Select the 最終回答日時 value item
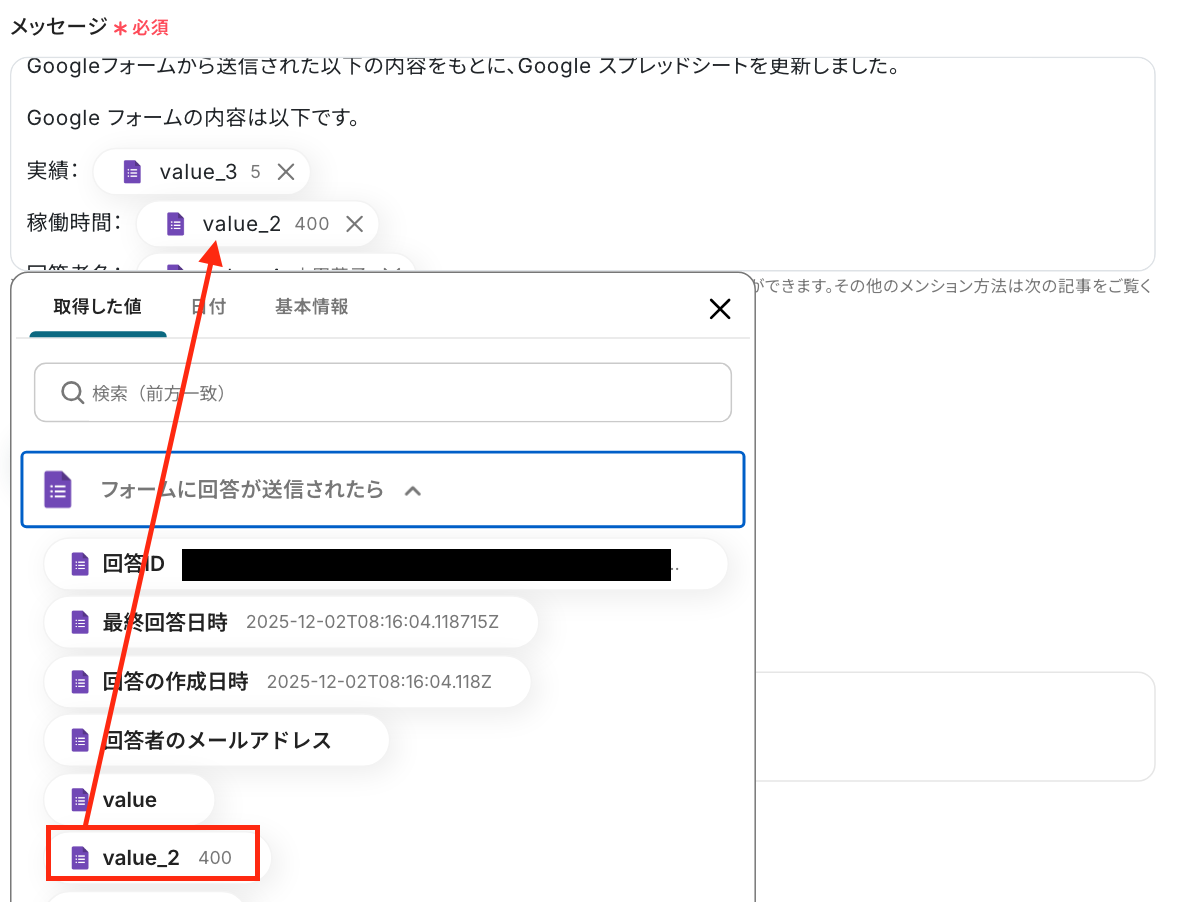Viewport: 1188px width, 902px height. [292, 623]
